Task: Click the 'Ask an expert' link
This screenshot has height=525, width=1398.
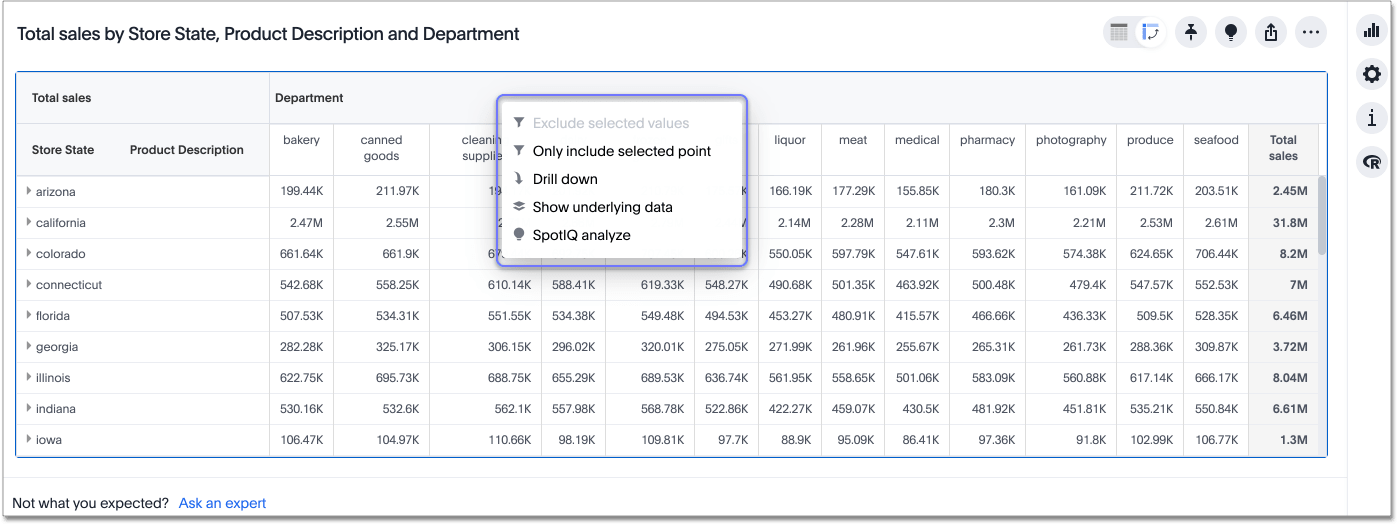Action: pos(222,503)
